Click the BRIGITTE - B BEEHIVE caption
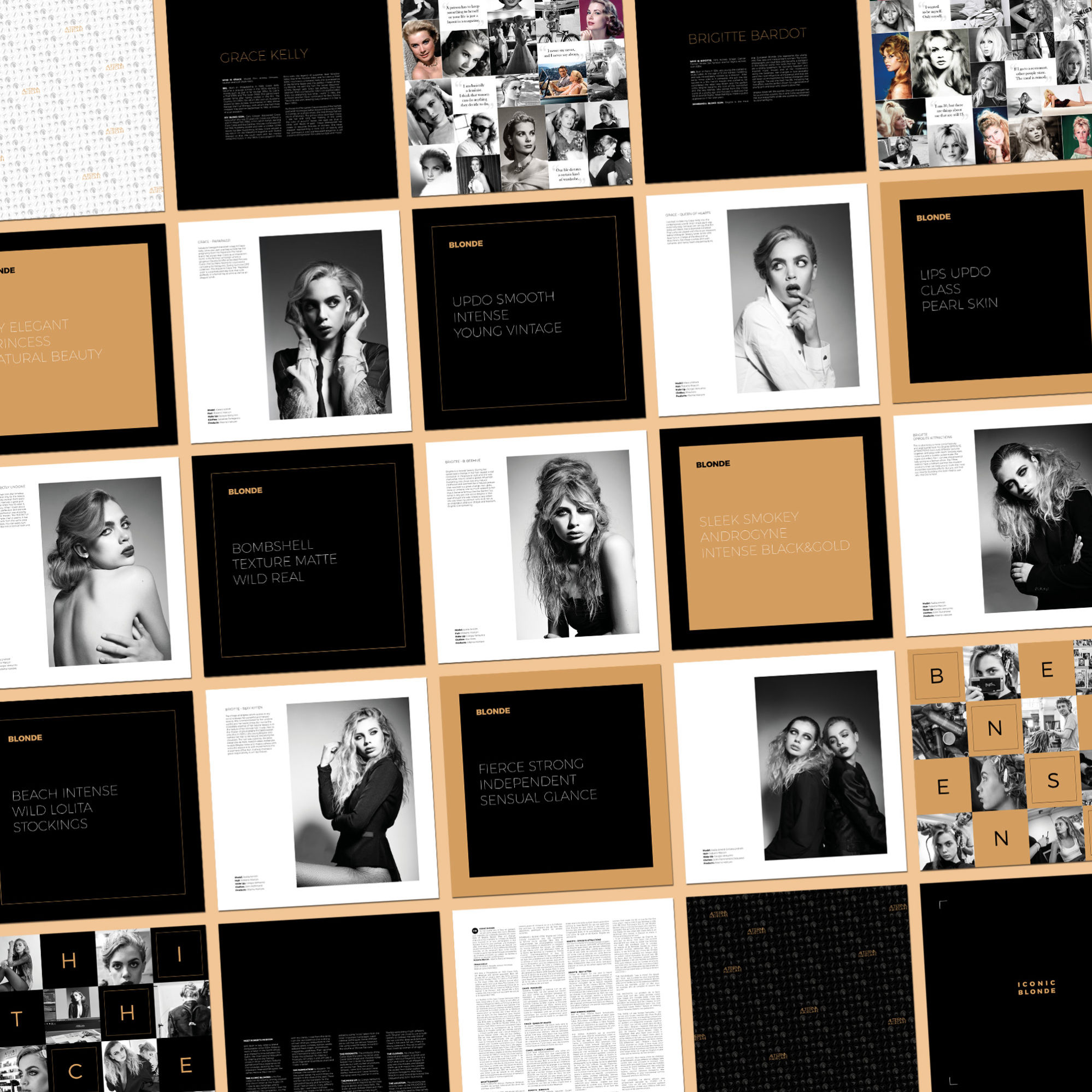 tap(463, 461)
